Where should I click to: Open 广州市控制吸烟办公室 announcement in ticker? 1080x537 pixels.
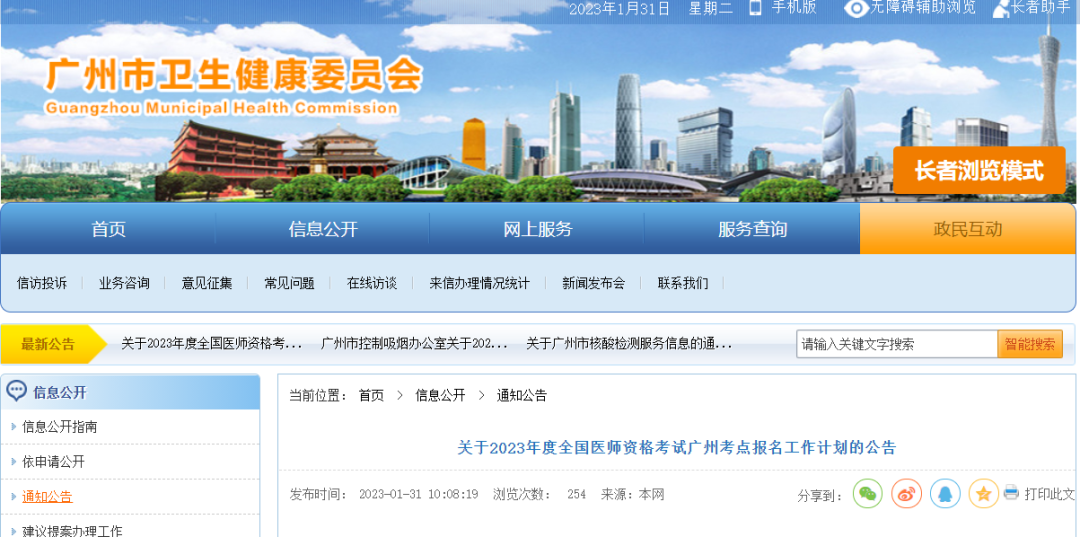tap(414, 344)
